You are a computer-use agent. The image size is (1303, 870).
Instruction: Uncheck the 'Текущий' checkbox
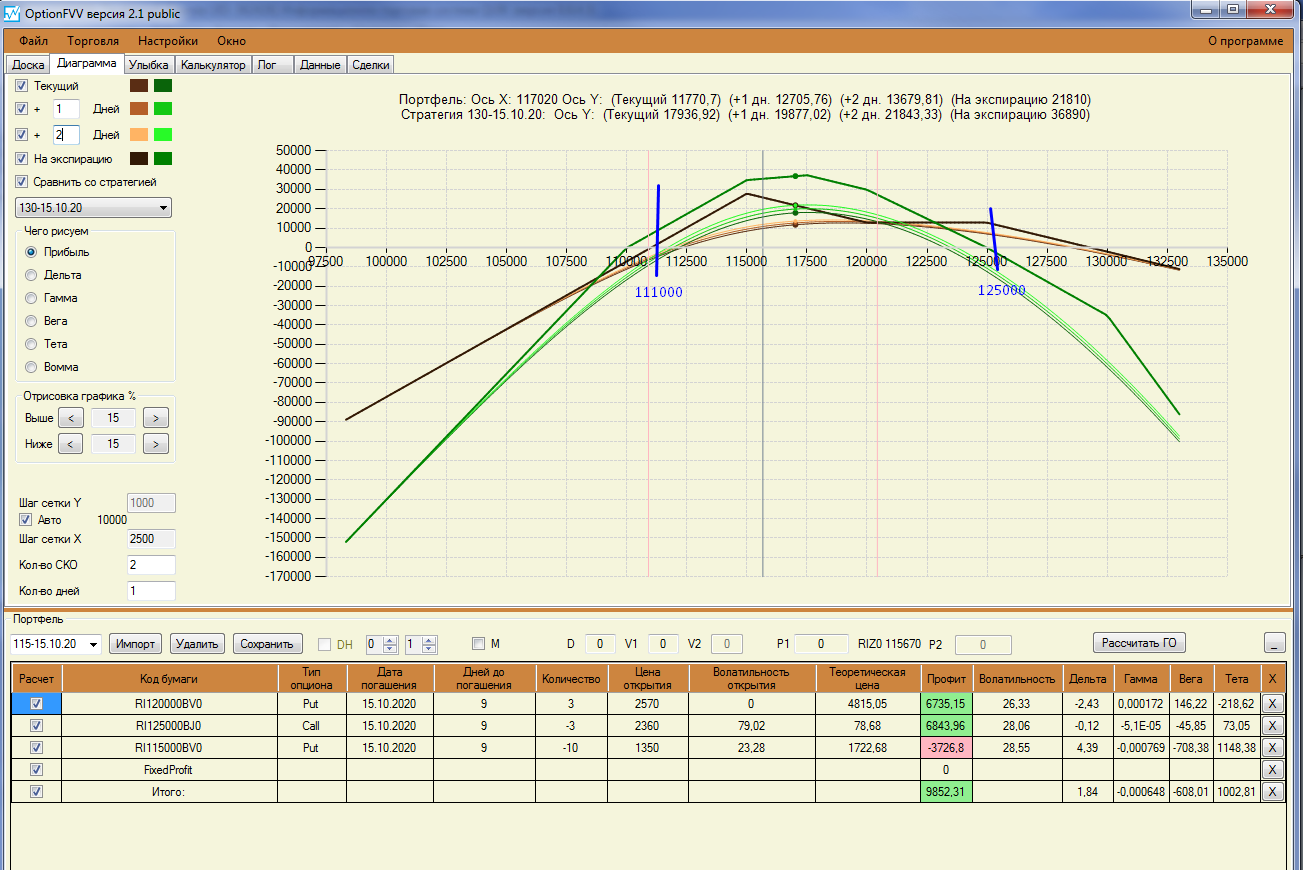(x=22, y=86)
